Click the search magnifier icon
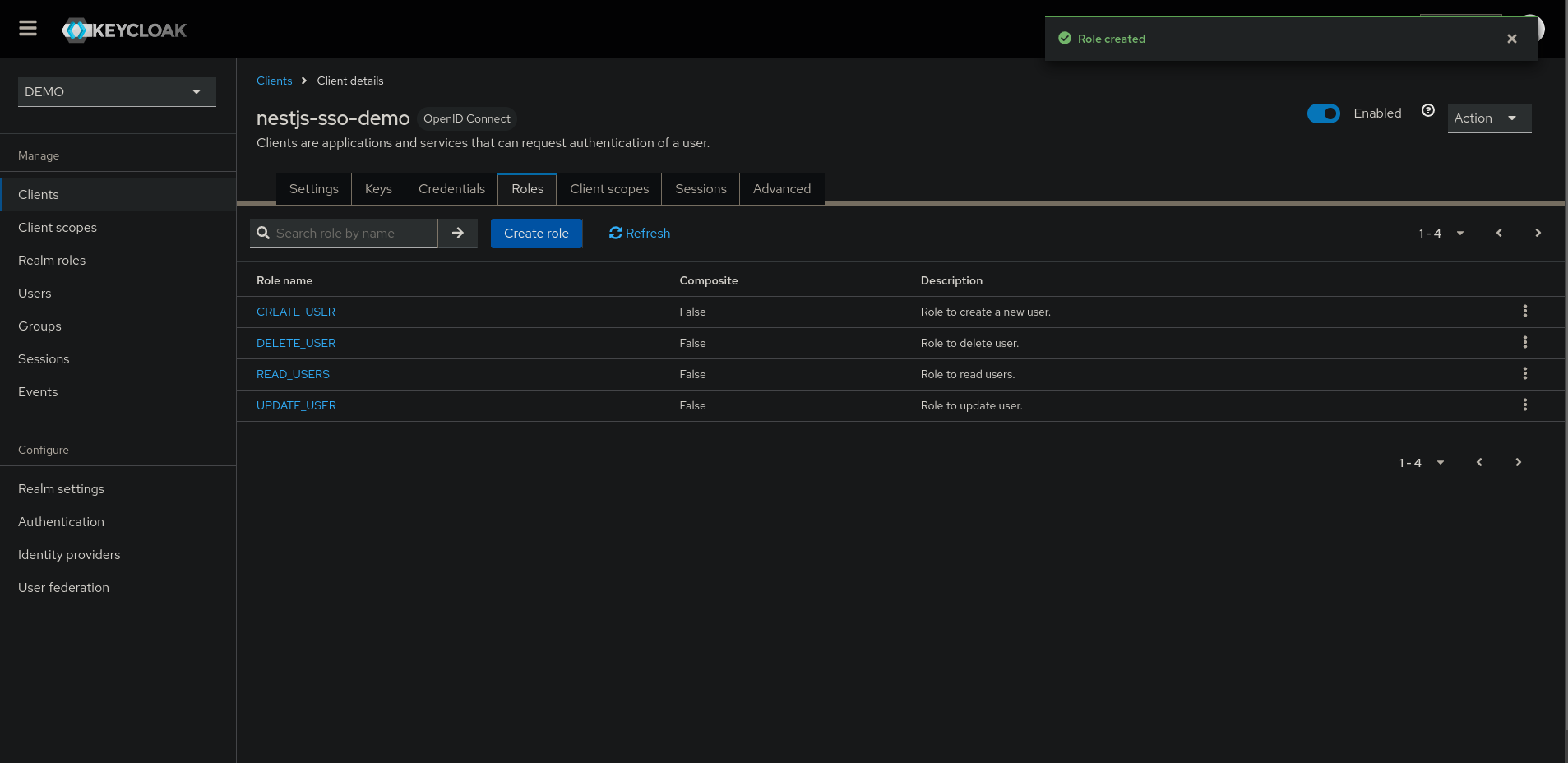1568x763 pixels. point(263,234)
